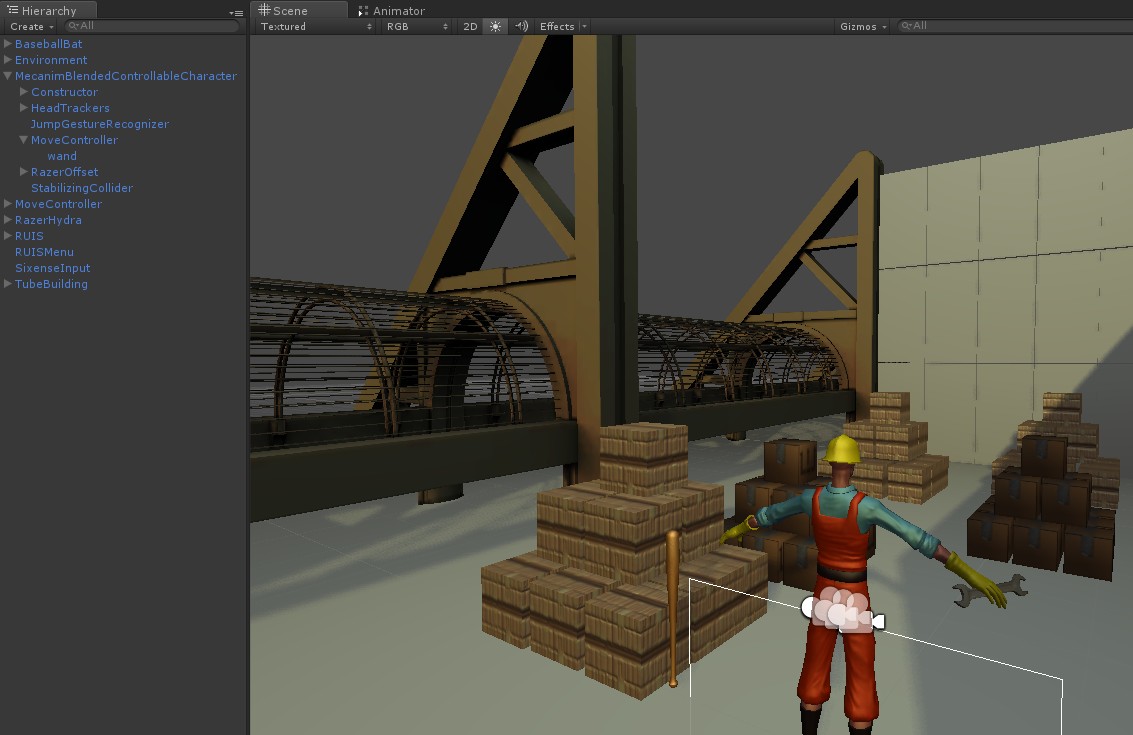Select HeadTrackers in hierarchy
This screenshot has height=735, width=1133.
point(70,108)
